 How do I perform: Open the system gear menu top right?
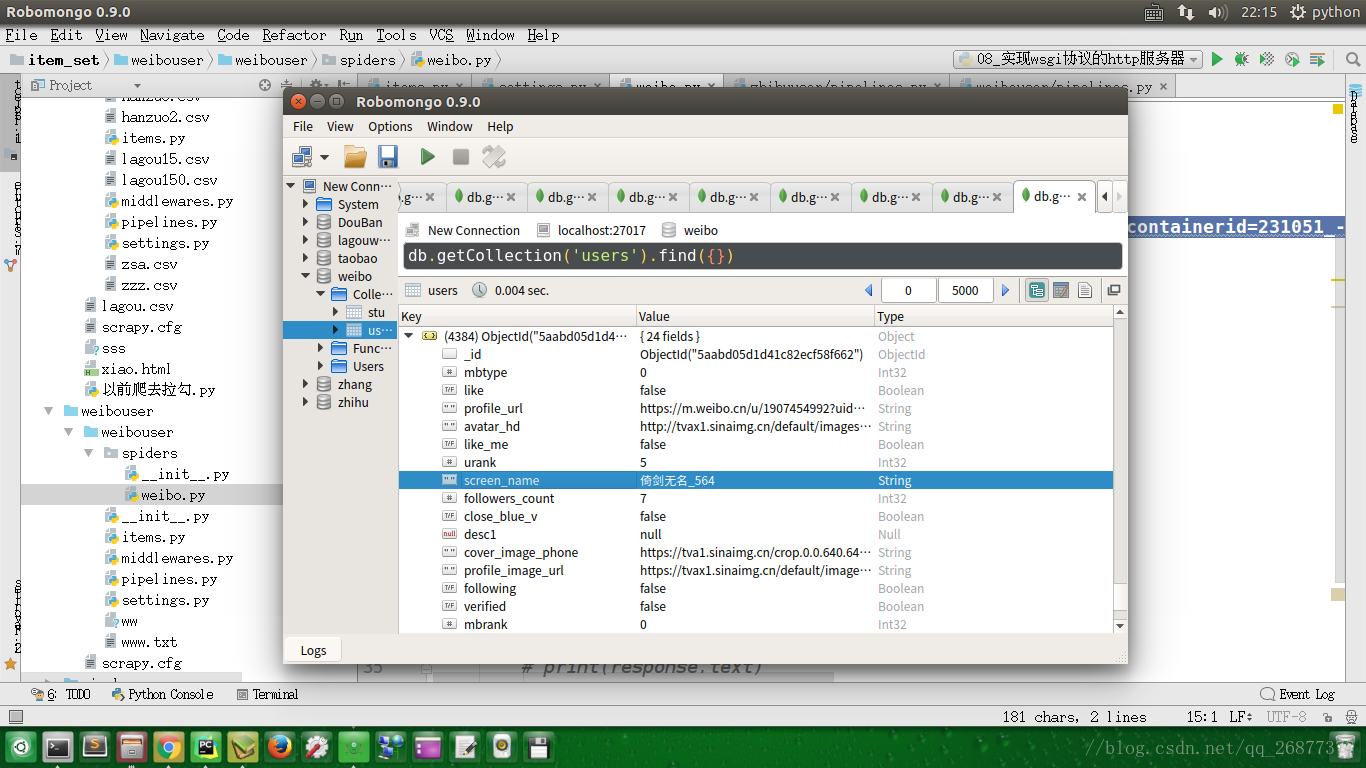(x=1298, y=12)
